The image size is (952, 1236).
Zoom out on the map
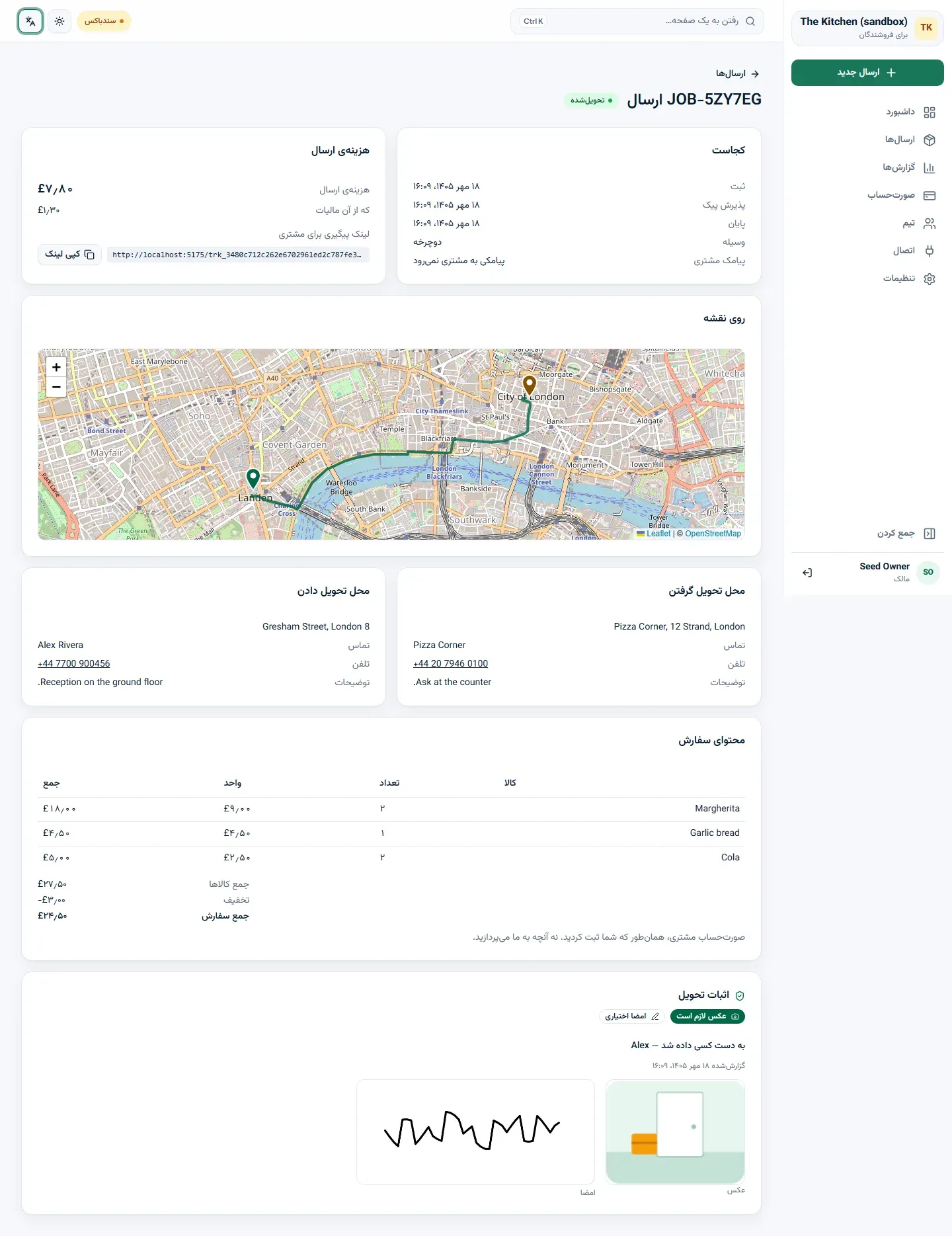(56, 387)
